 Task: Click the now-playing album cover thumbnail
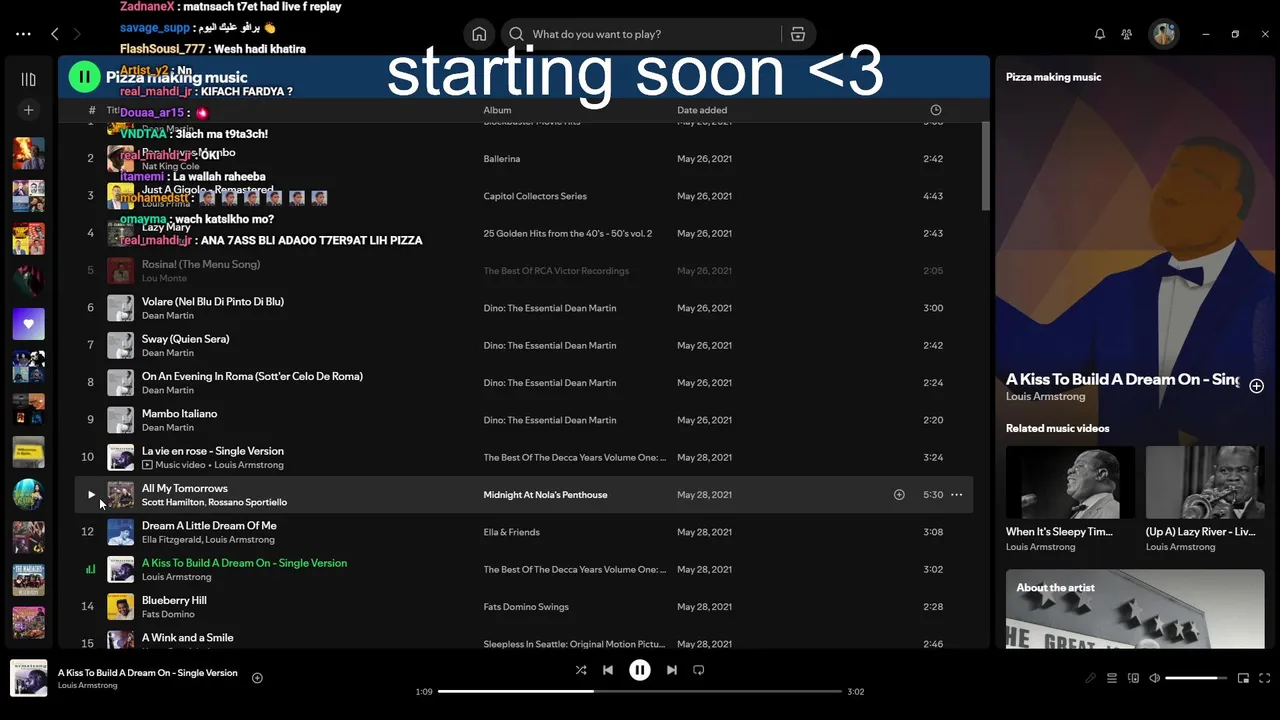tap(28, 678)
